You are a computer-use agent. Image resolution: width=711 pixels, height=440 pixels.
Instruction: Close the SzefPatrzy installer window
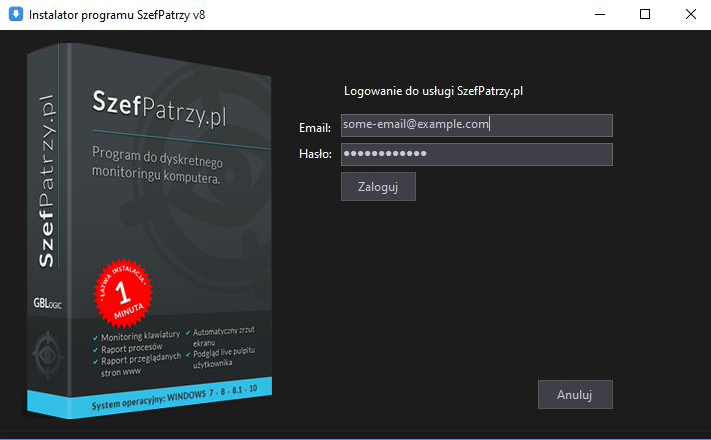[x=690, y=15]
